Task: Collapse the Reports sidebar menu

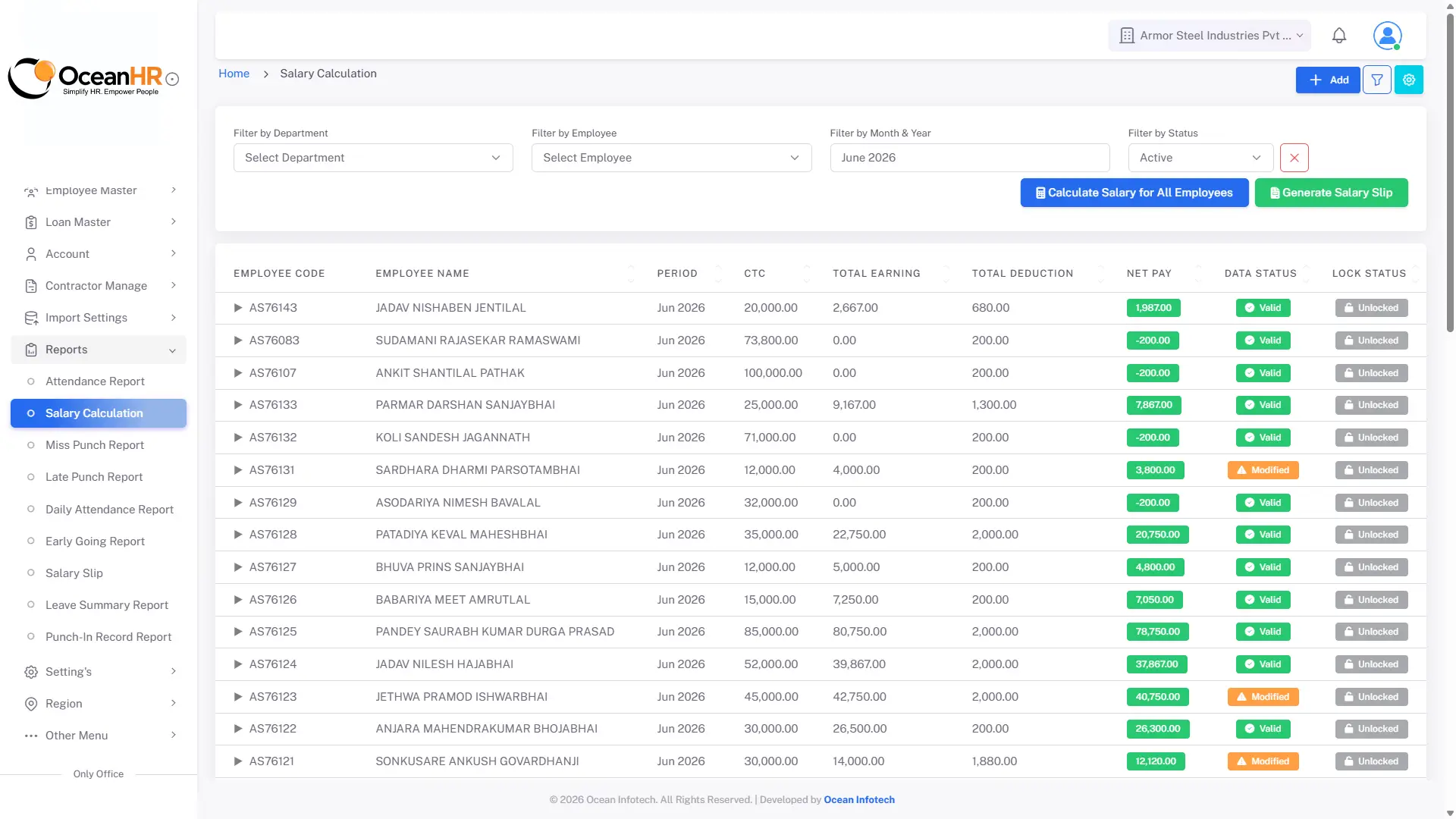Action: (99, 350)
